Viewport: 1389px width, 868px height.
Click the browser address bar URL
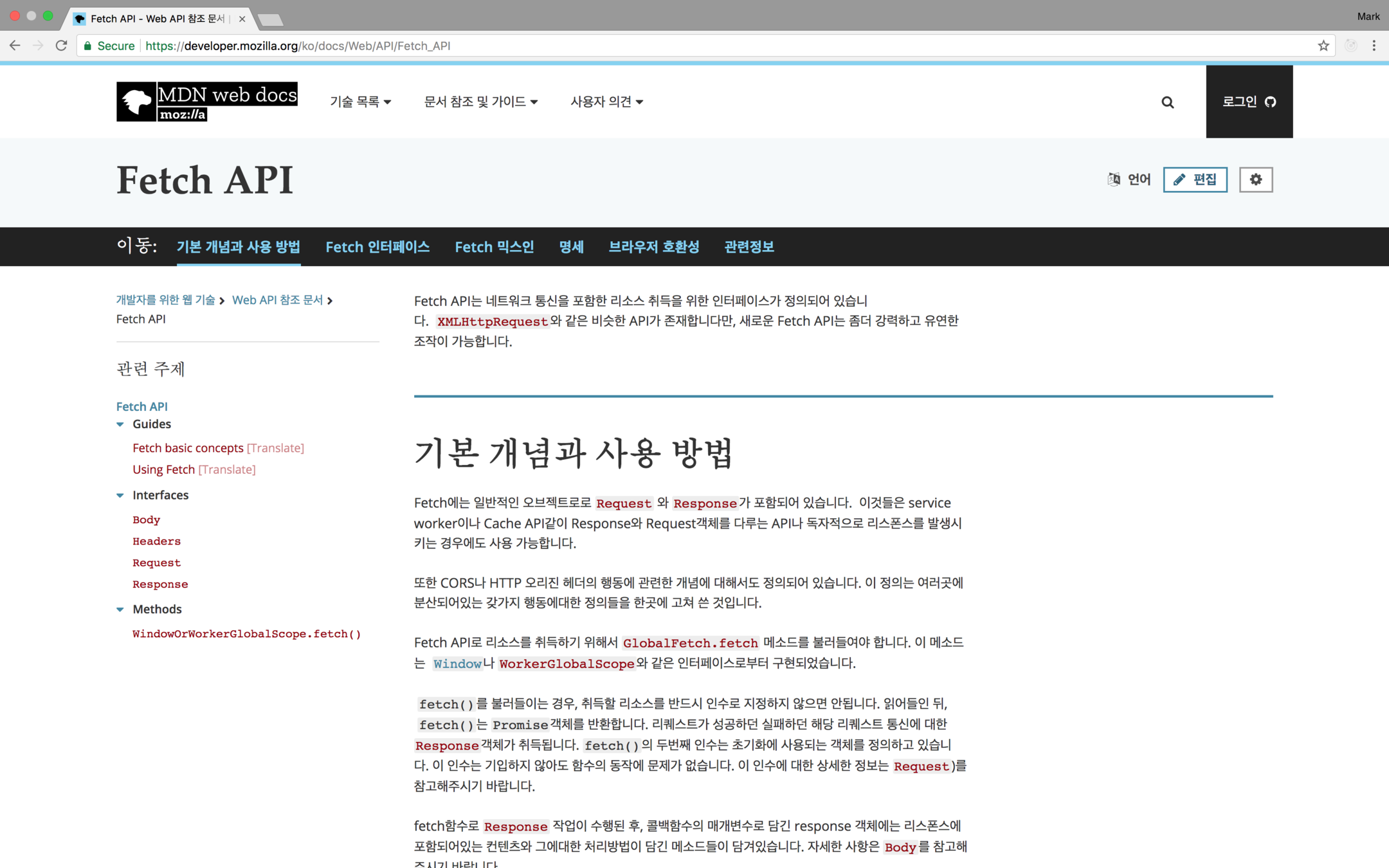pyautogui.click(x=297, y=46)
